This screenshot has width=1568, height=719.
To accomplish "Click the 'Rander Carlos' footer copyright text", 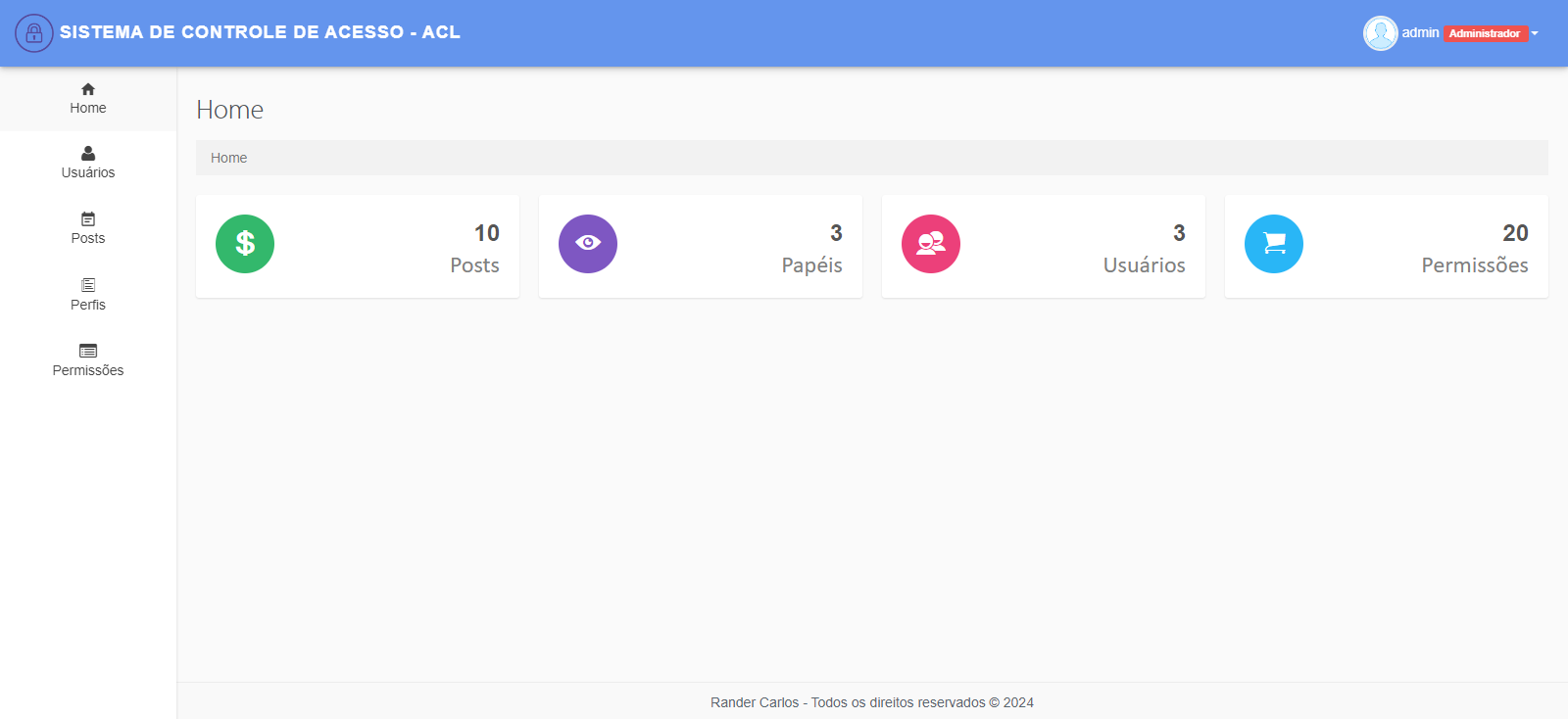I will [872, 702].
